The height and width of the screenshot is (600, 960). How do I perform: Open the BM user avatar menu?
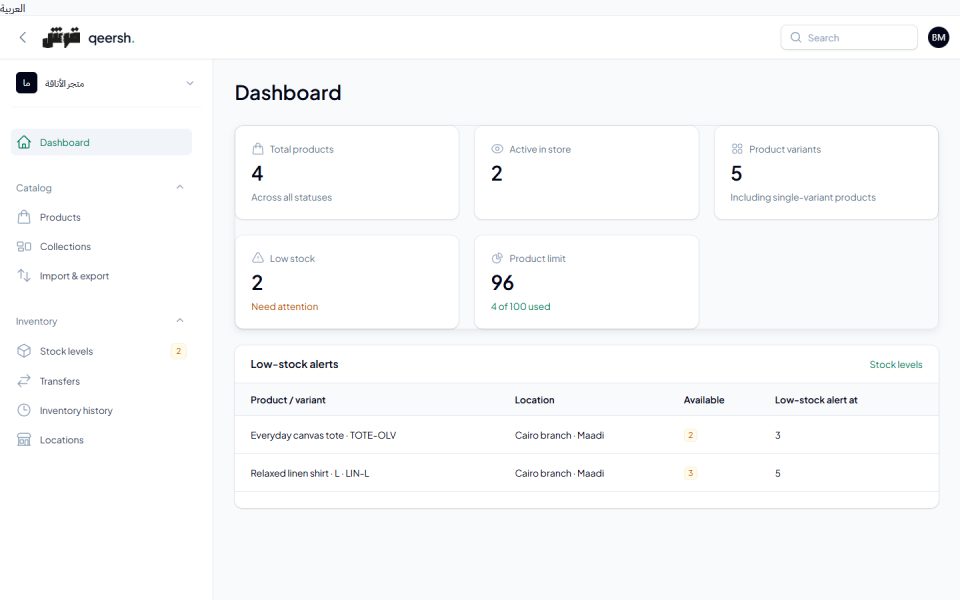click(x=938, y=37)
